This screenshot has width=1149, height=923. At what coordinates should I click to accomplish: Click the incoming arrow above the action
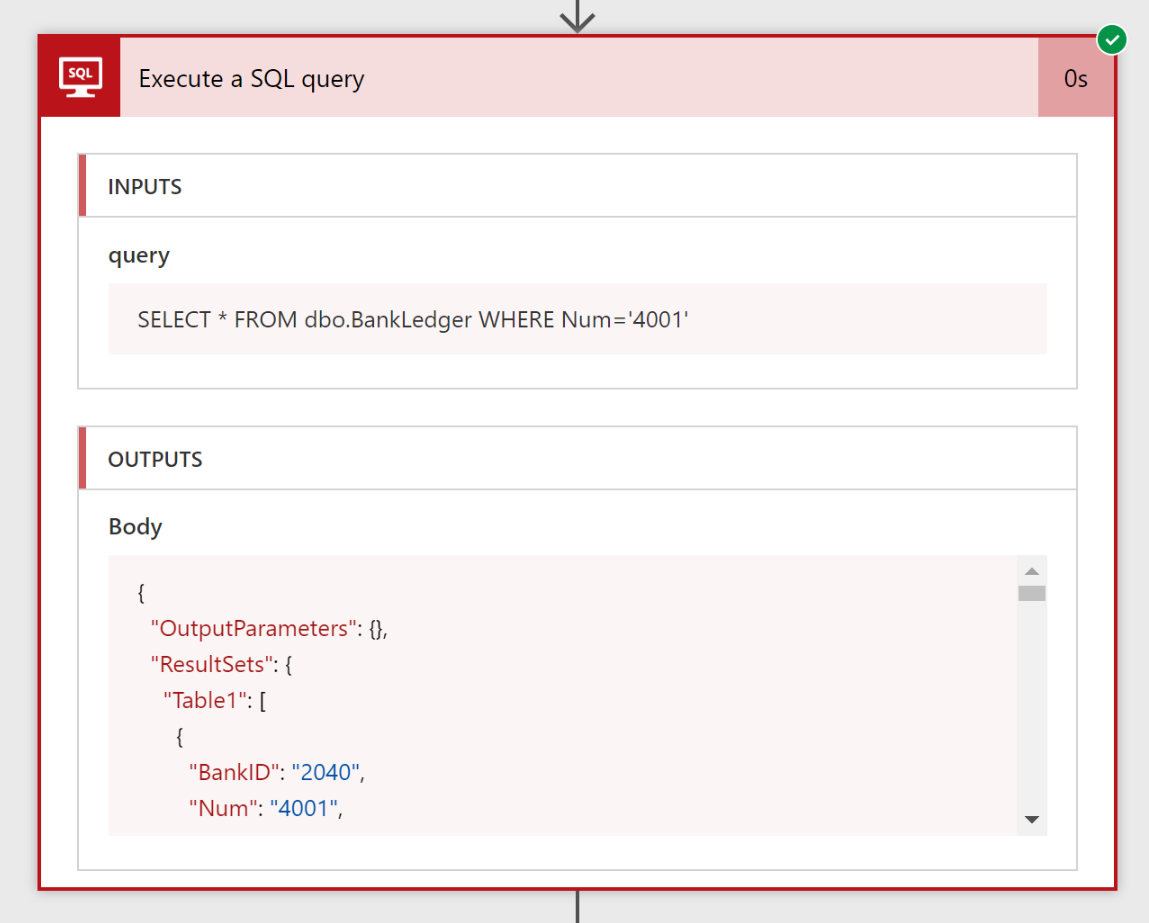point(577,16)
